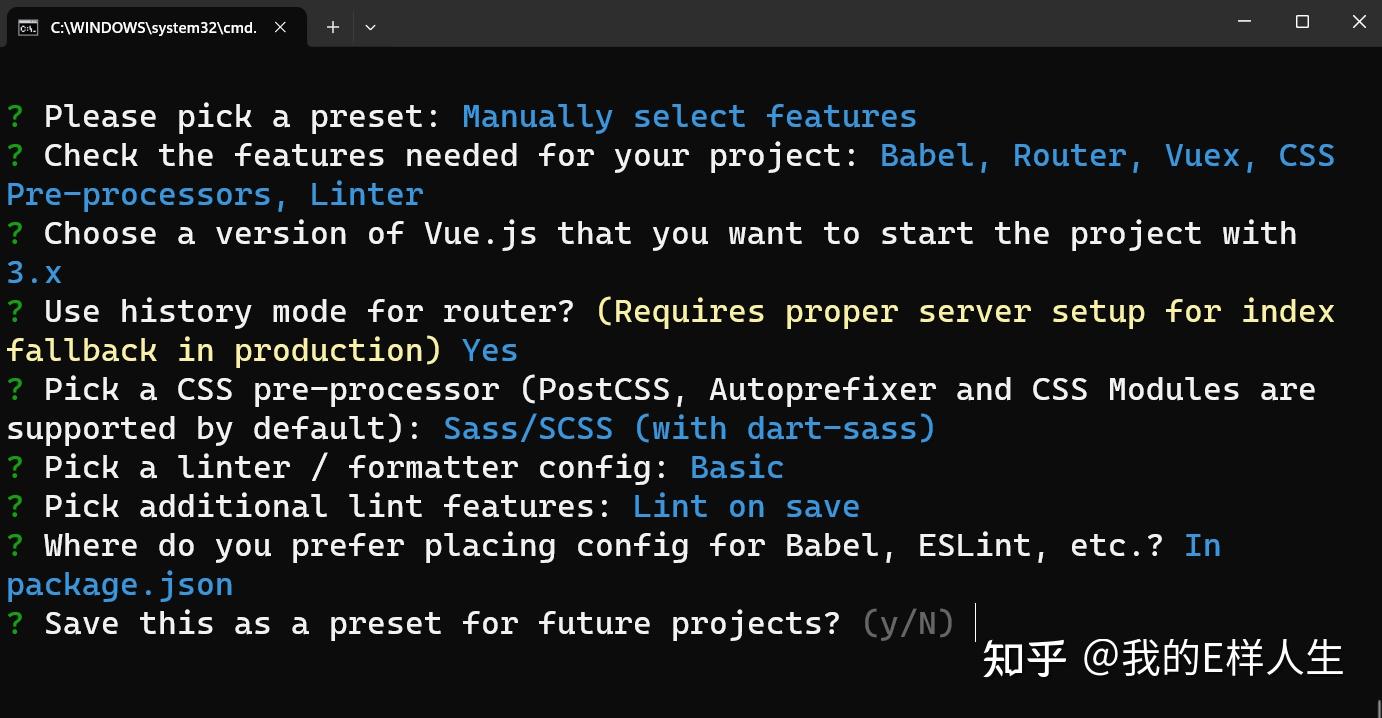Maximize the terminal window
The image size is (1382, 718).
1302,21
